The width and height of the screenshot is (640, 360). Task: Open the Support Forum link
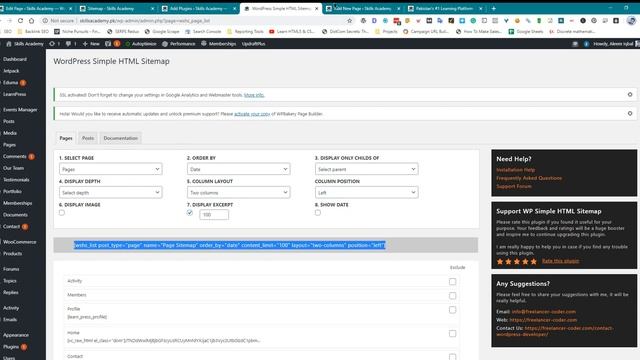(514, 186)
